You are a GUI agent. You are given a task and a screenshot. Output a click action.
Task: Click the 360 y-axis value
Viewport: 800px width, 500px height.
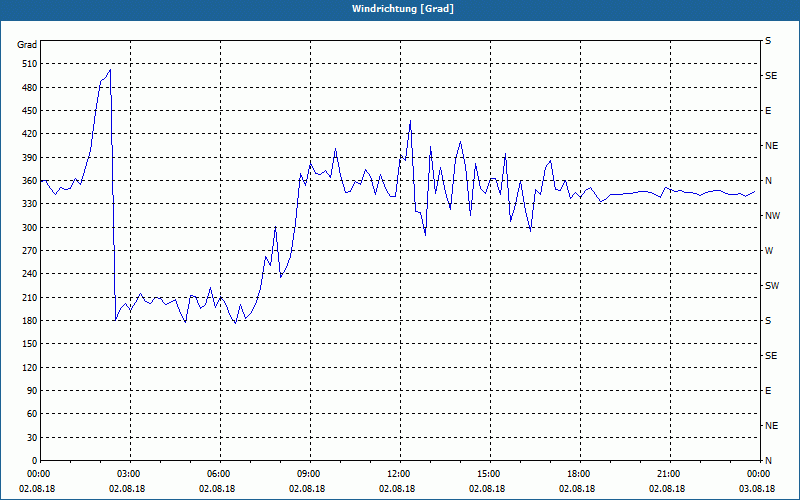pyautogui.click(x=30, y=181)
